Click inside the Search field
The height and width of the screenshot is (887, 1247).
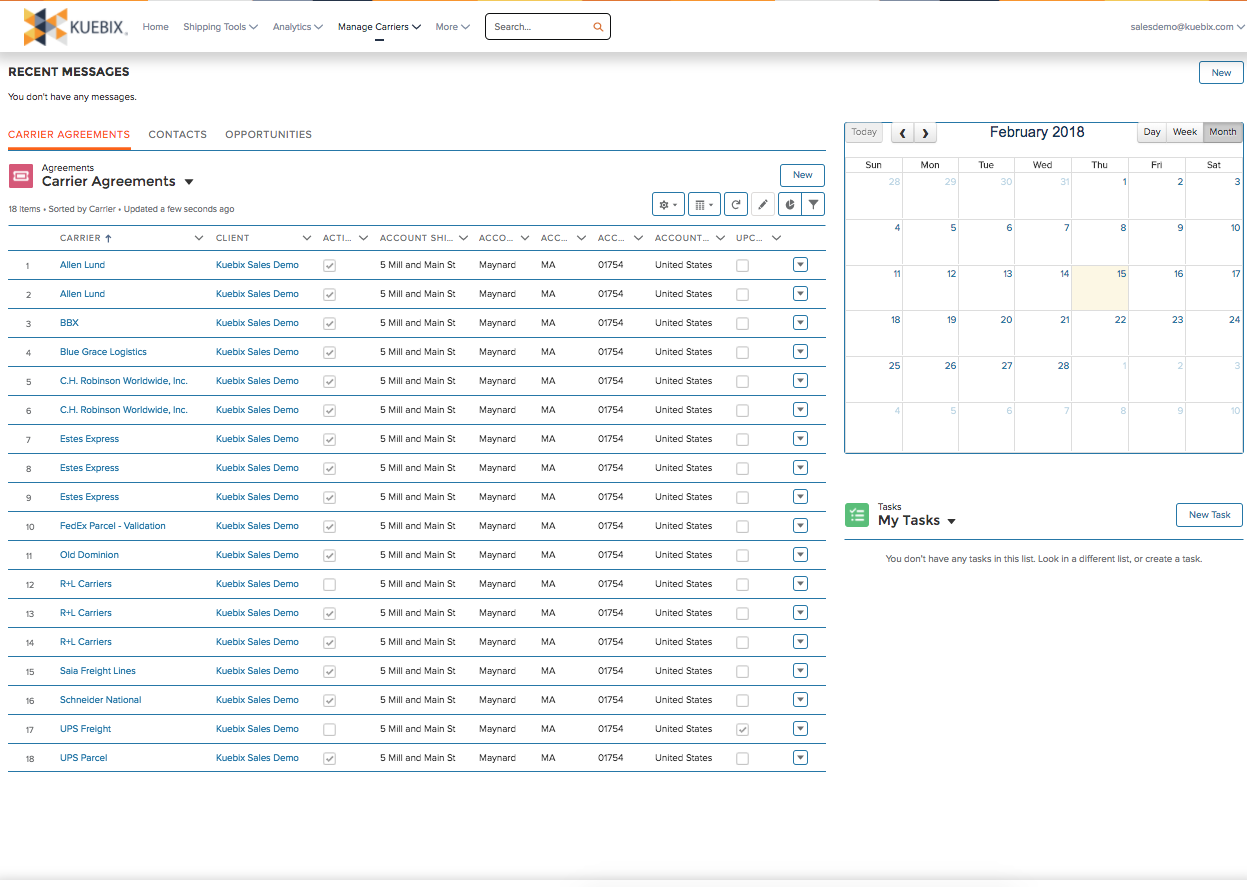(540, 26)
